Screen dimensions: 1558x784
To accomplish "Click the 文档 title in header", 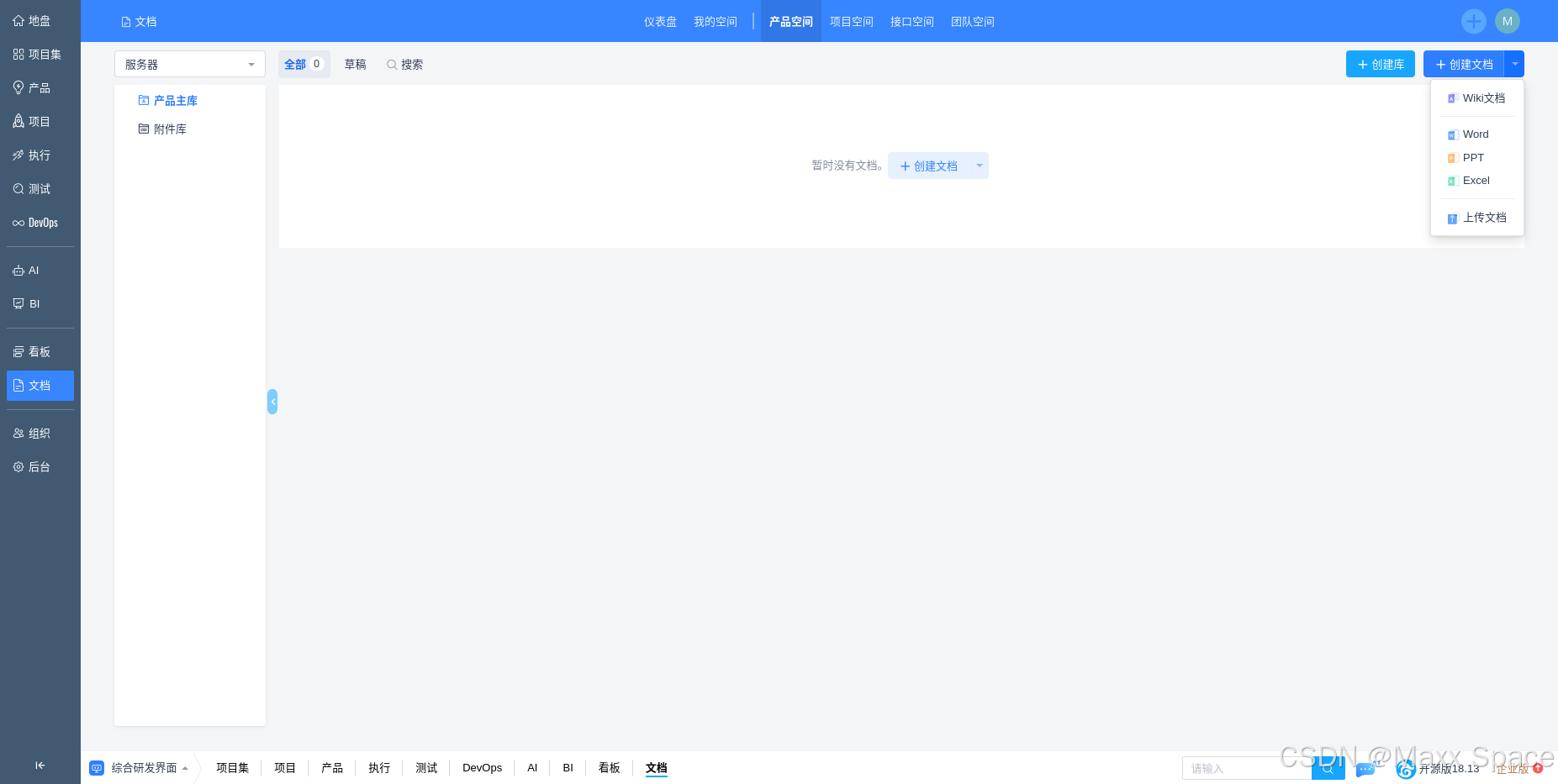I will pos(139,22).
